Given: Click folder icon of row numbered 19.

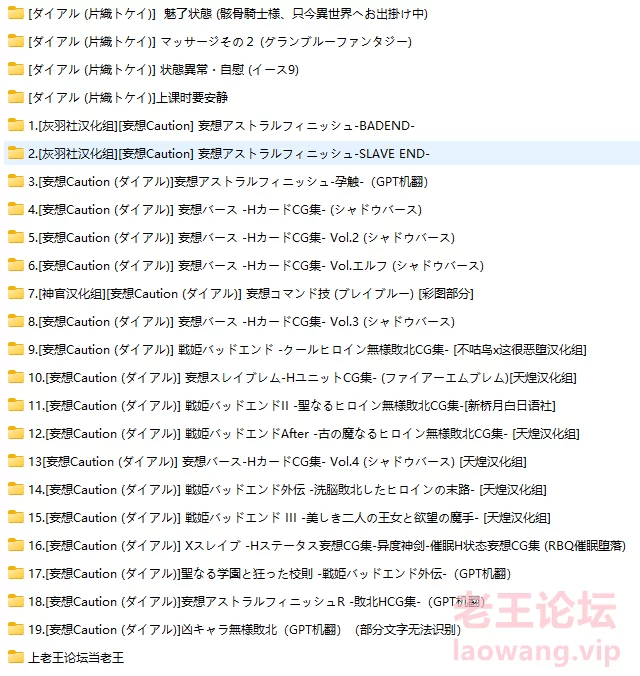Looking at the screenshot, I should 16,630.
